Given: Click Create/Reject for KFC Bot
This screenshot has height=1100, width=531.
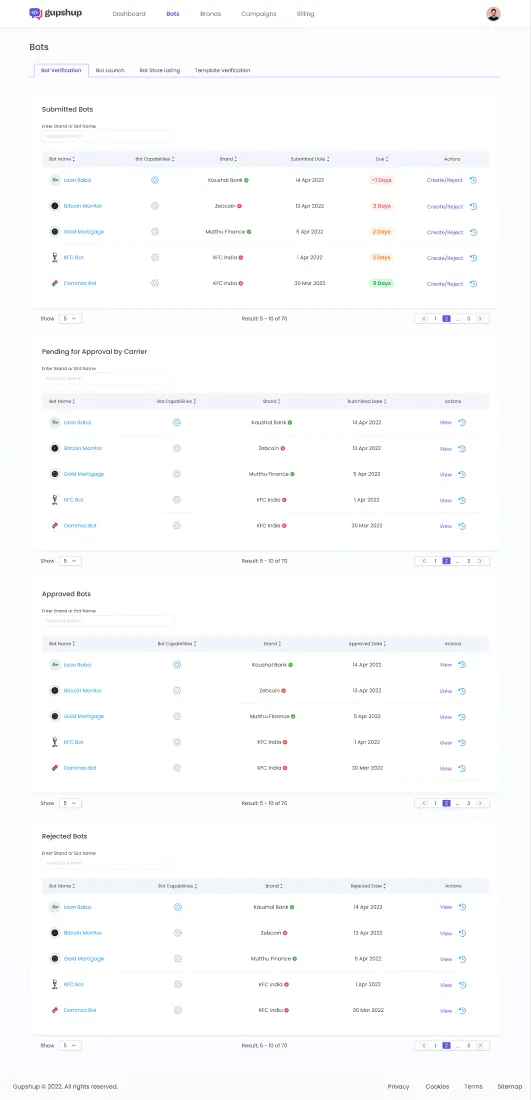Looking at the screenshot, I should (x=445, y=258).
